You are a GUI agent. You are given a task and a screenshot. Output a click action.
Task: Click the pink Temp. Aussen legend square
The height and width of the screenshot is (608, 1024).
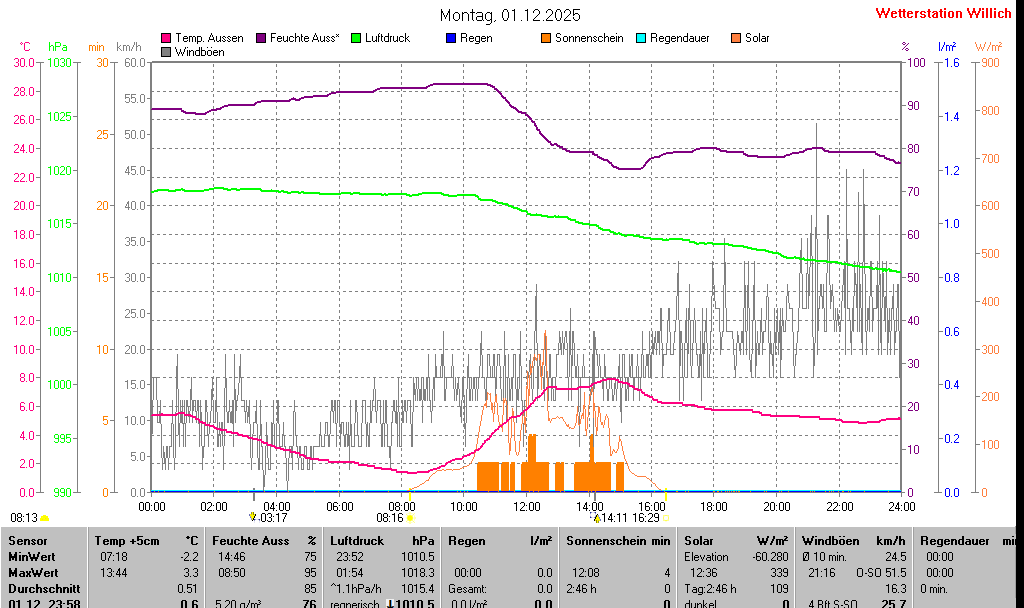pos(167,38)
